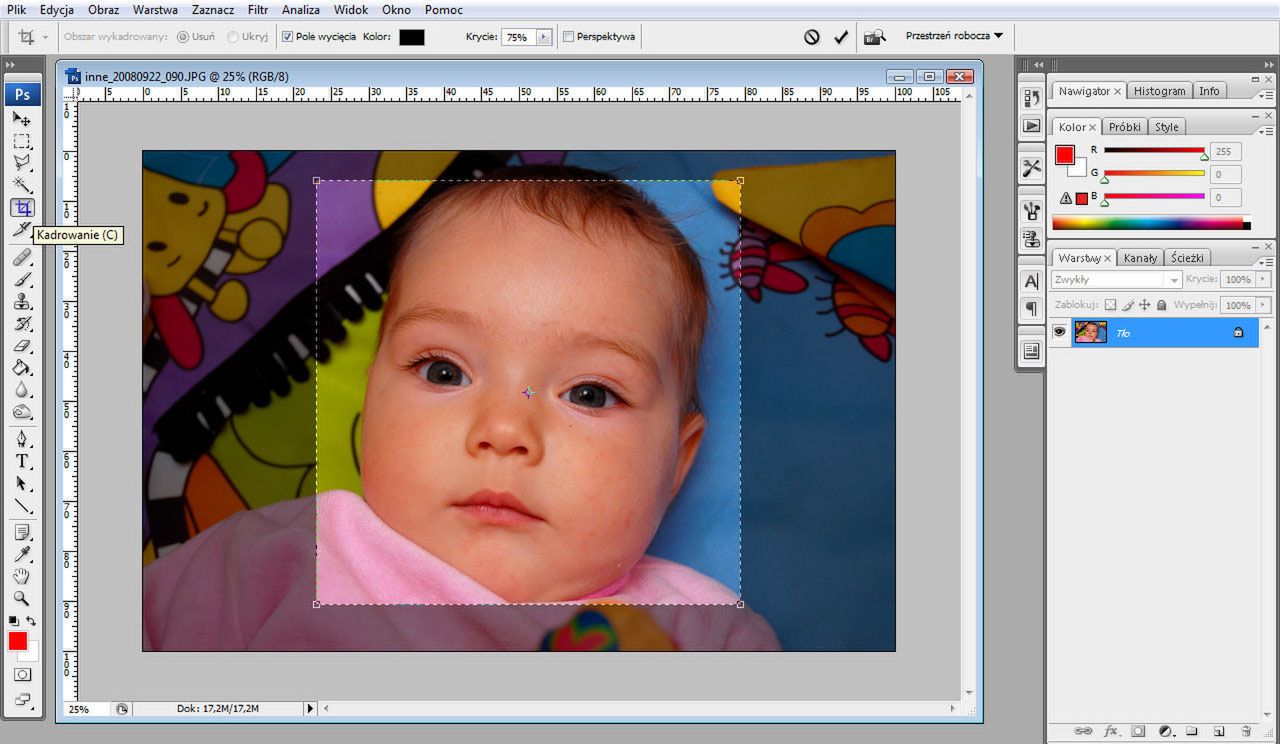Commit the crop with checkmark
Image resolution: width=1280 pixels, height=744 pixels.
(x=841, y=37)
